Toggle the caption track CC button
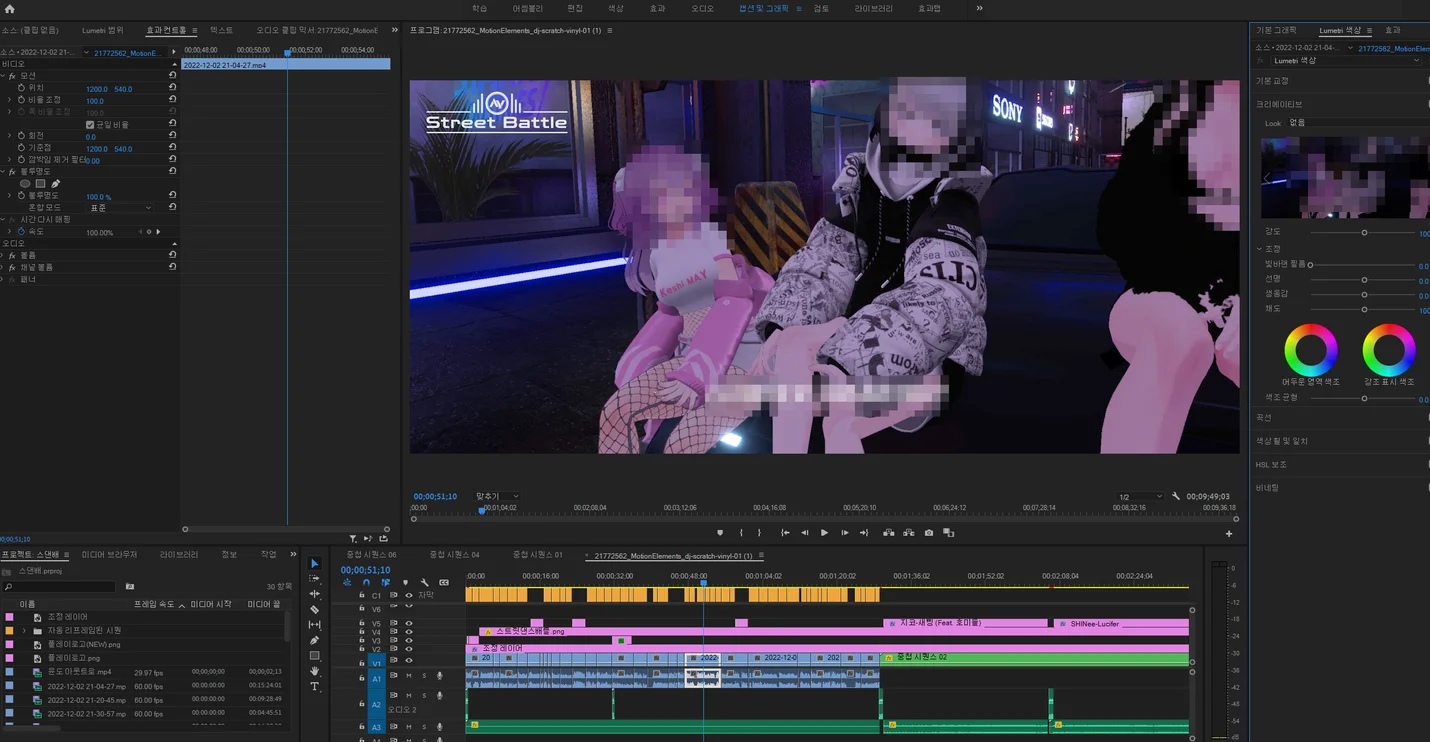This screenshot has width=1430, height=742. (444, 582)
